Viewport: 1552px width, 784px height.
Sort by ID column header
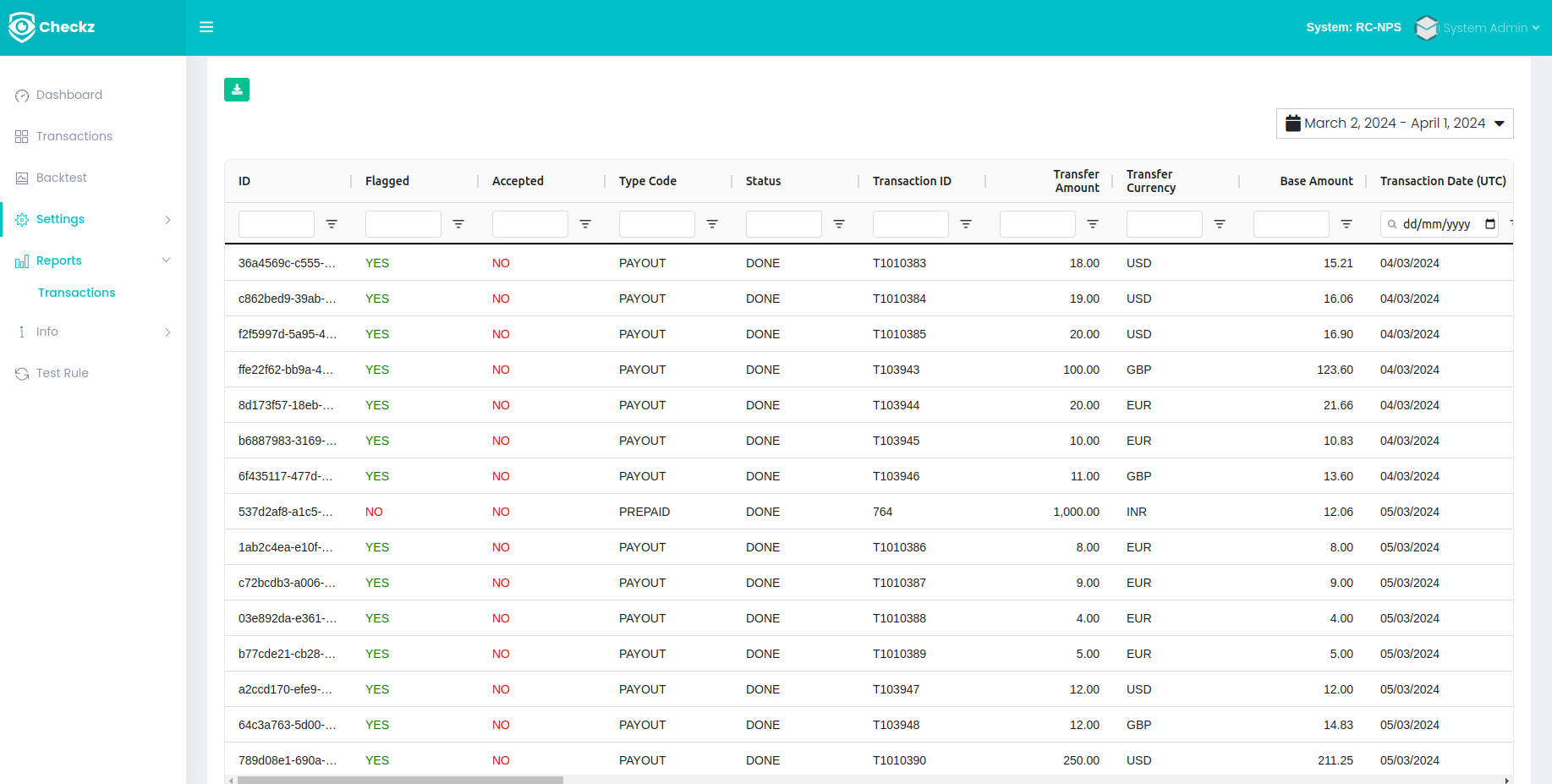pos(244,181)
